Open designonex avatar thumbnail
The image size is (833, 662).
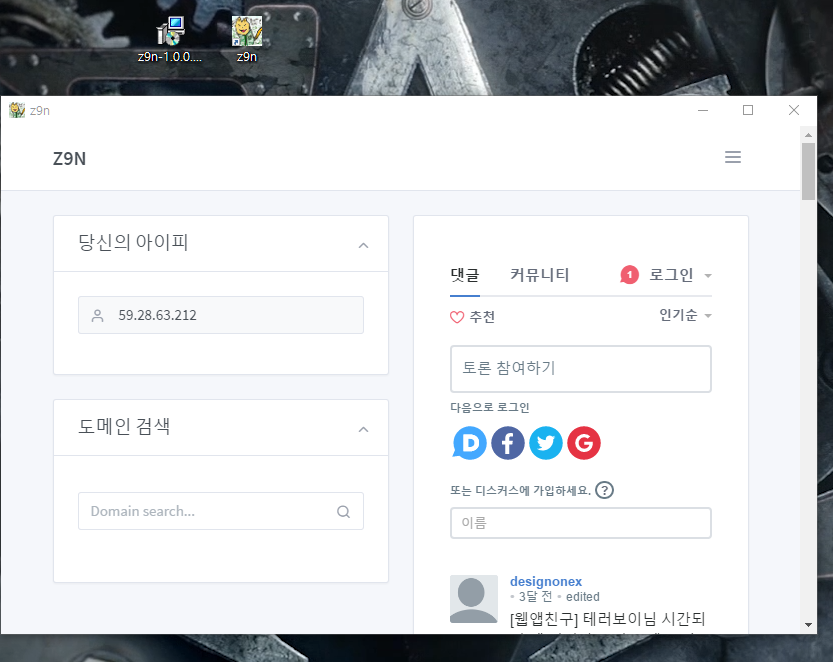pyautogui.click(x=474, y=599)
